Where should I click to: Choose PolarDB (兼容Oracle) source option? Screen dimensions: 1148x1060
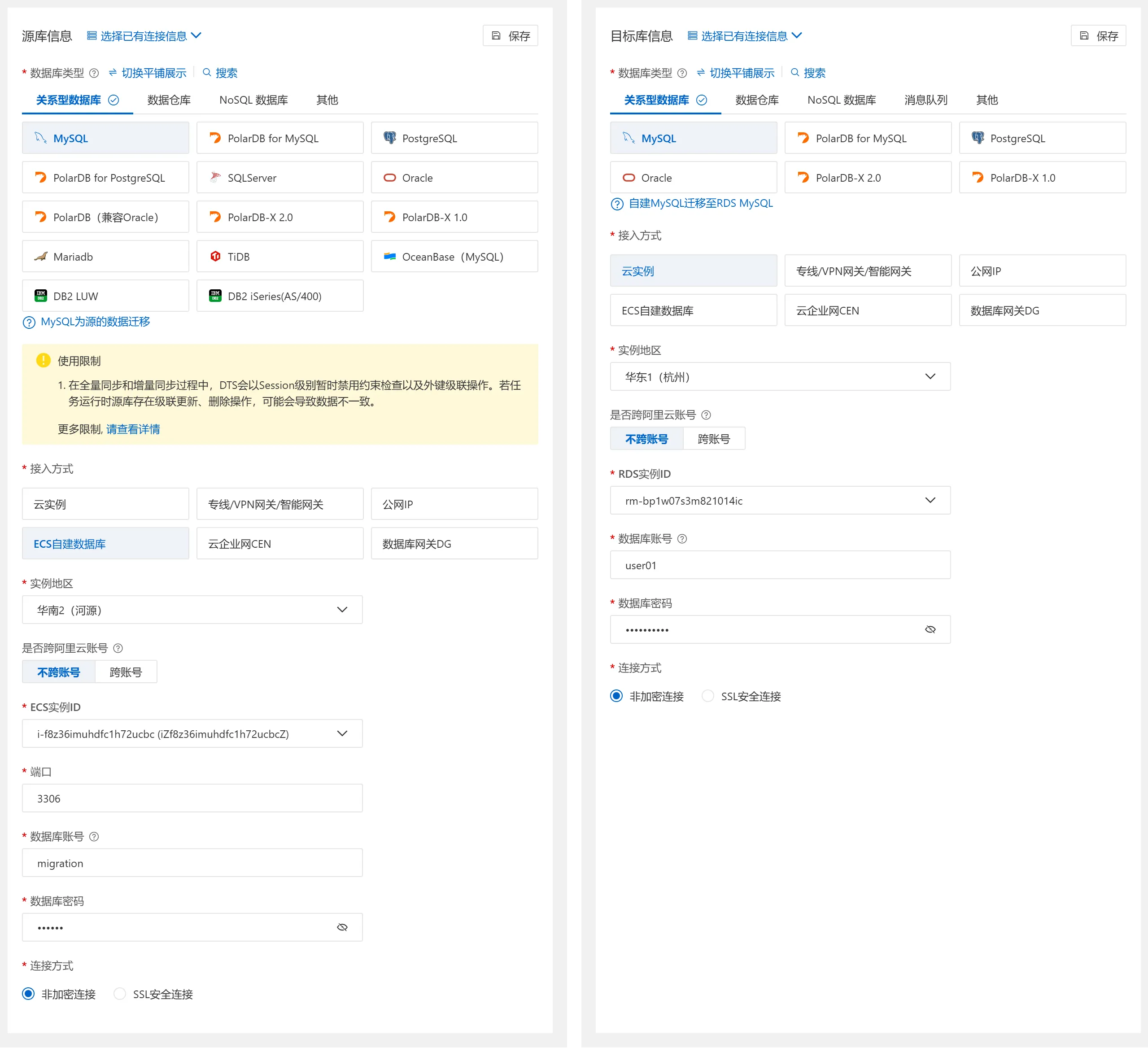click(x=105, y=217)
